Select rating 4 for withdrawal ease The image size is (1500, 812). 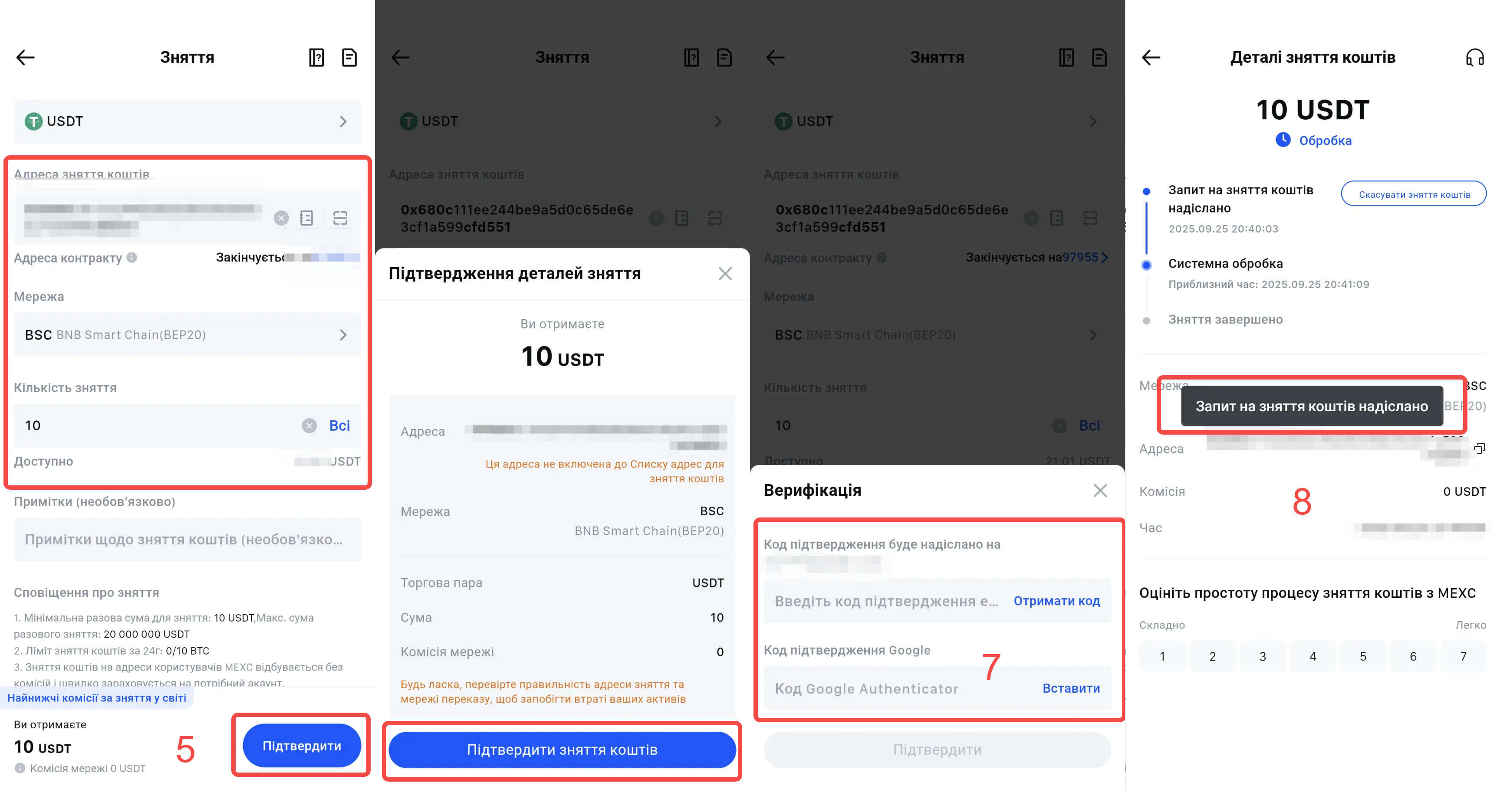(1312, 657)
